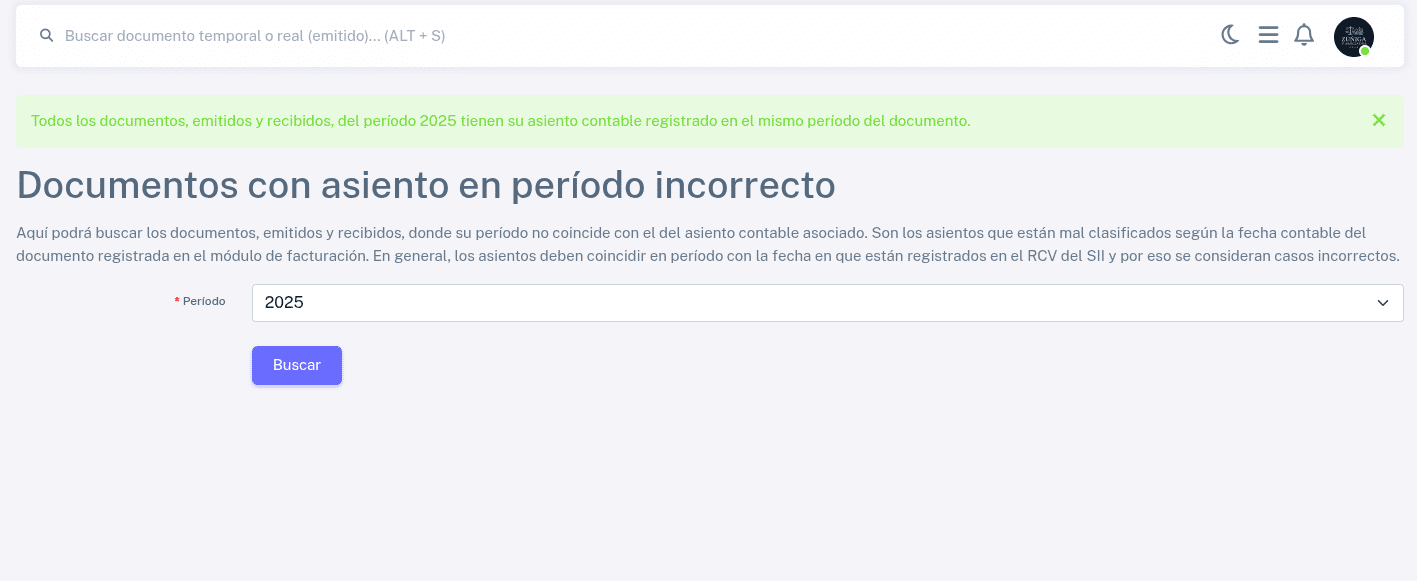Click the green status dot on the avatar

1365,51
